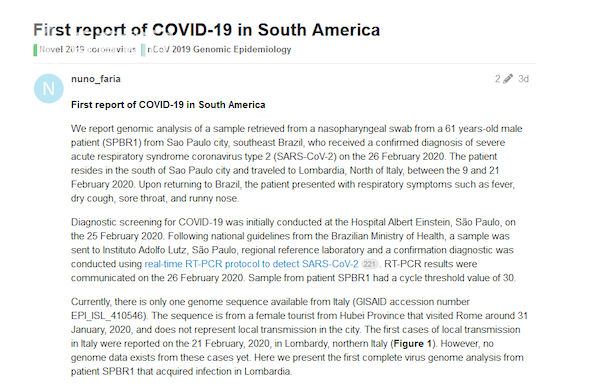Image resolution: width=600 pixels, height=392 pixels.
Task: Follow the real-time RT-PCR protocol link
Action: pos(251,264)
